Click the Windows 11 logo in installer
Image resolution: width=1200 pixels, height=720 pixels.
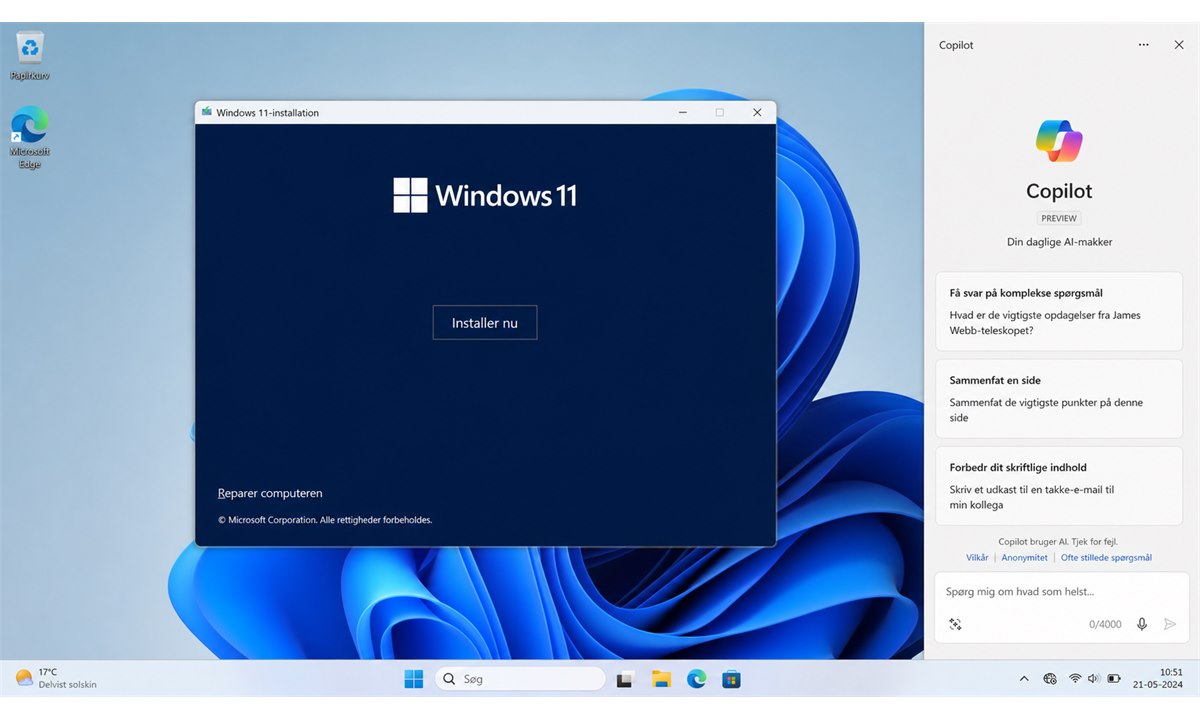pos(485,195)
